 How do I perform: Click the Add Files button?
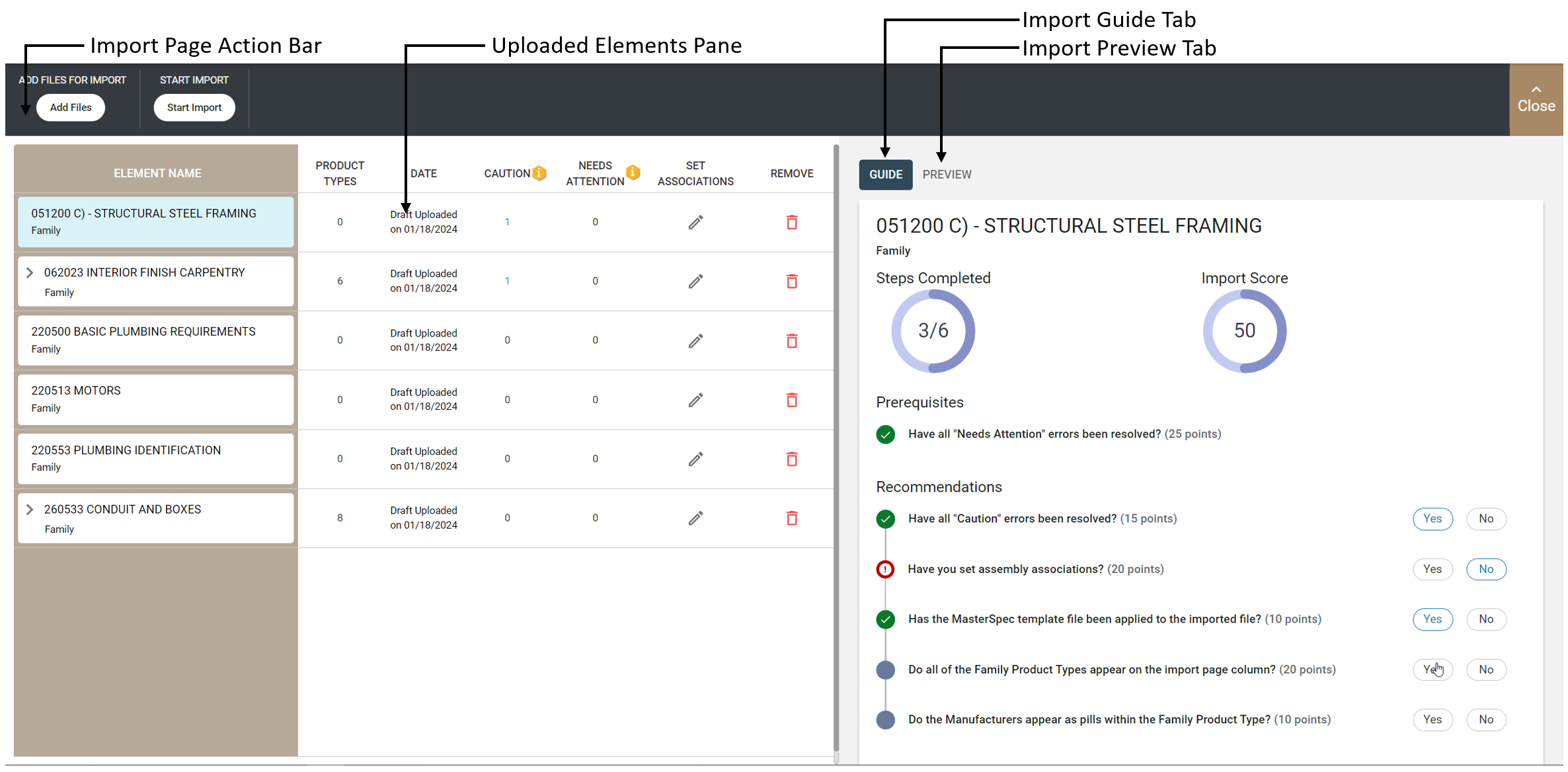pyautogui.click(x=71, y=108)
